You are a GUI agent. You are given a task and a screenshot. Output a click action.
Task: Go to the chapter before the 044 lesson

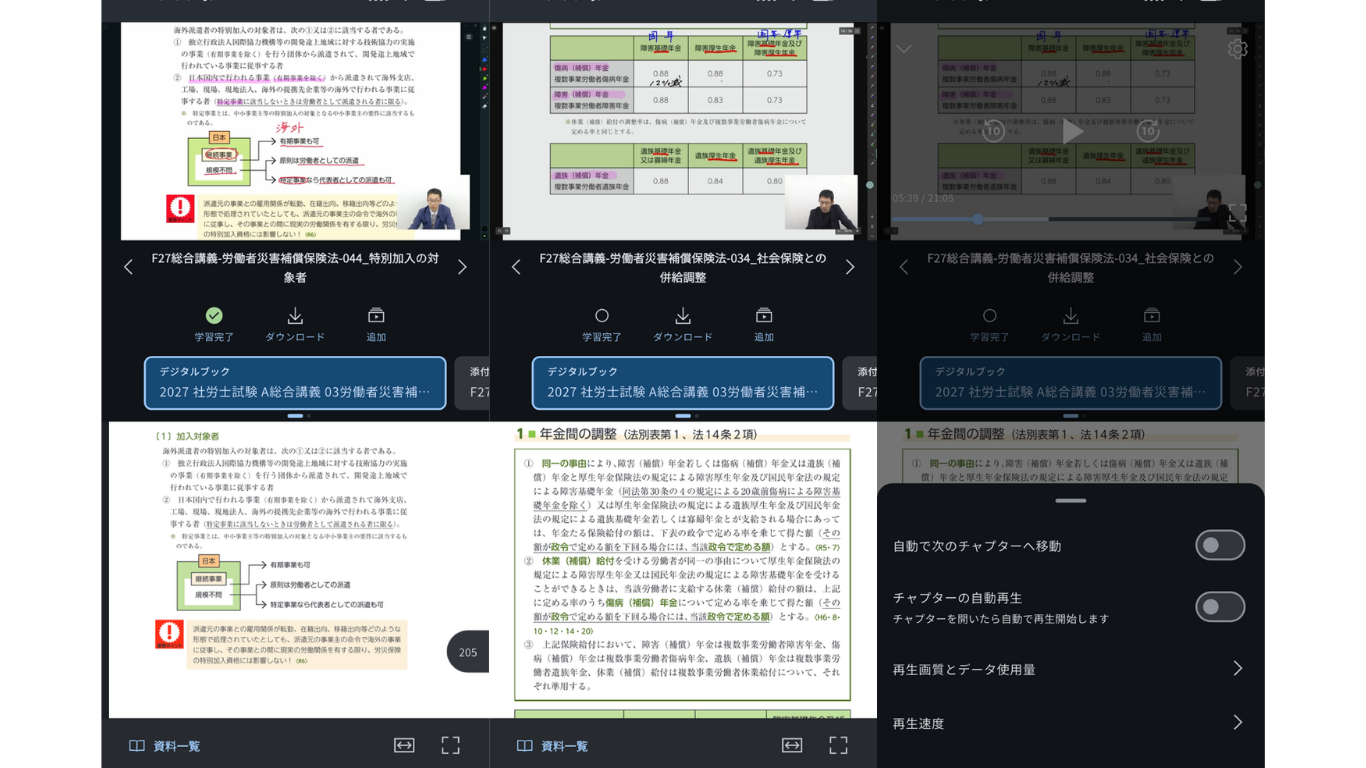[128, 267]
